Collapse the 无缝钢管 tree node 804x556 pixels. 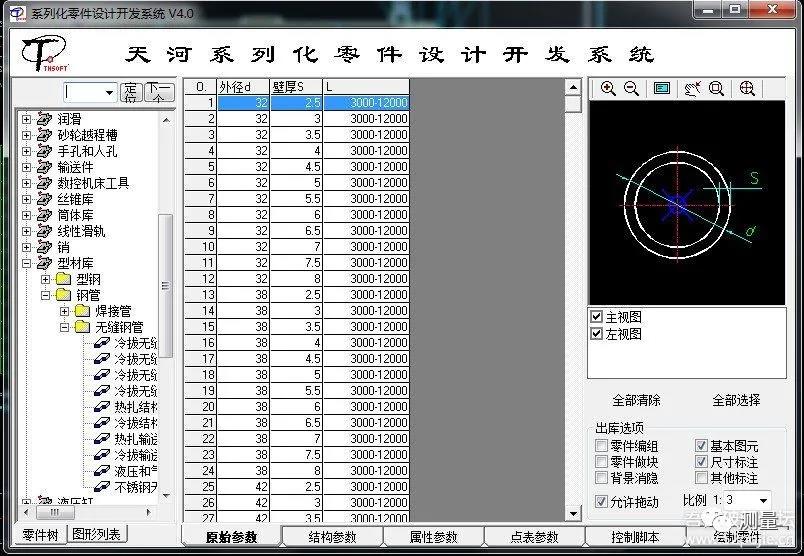(64, 327)
